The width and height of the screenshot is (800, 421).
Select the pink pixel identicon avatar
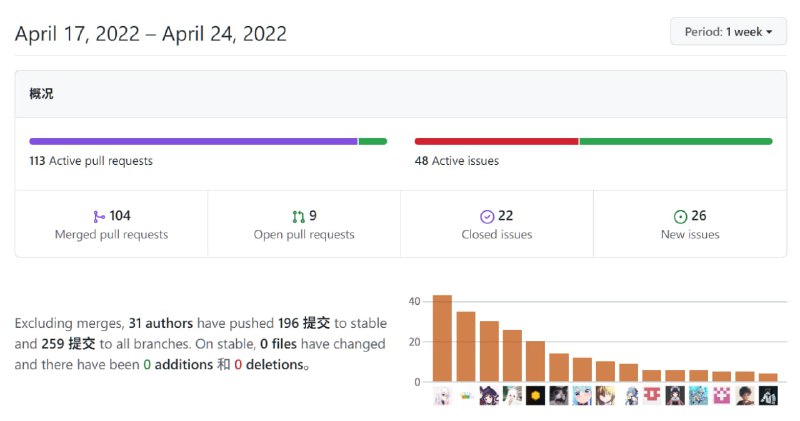coord(721,396)
